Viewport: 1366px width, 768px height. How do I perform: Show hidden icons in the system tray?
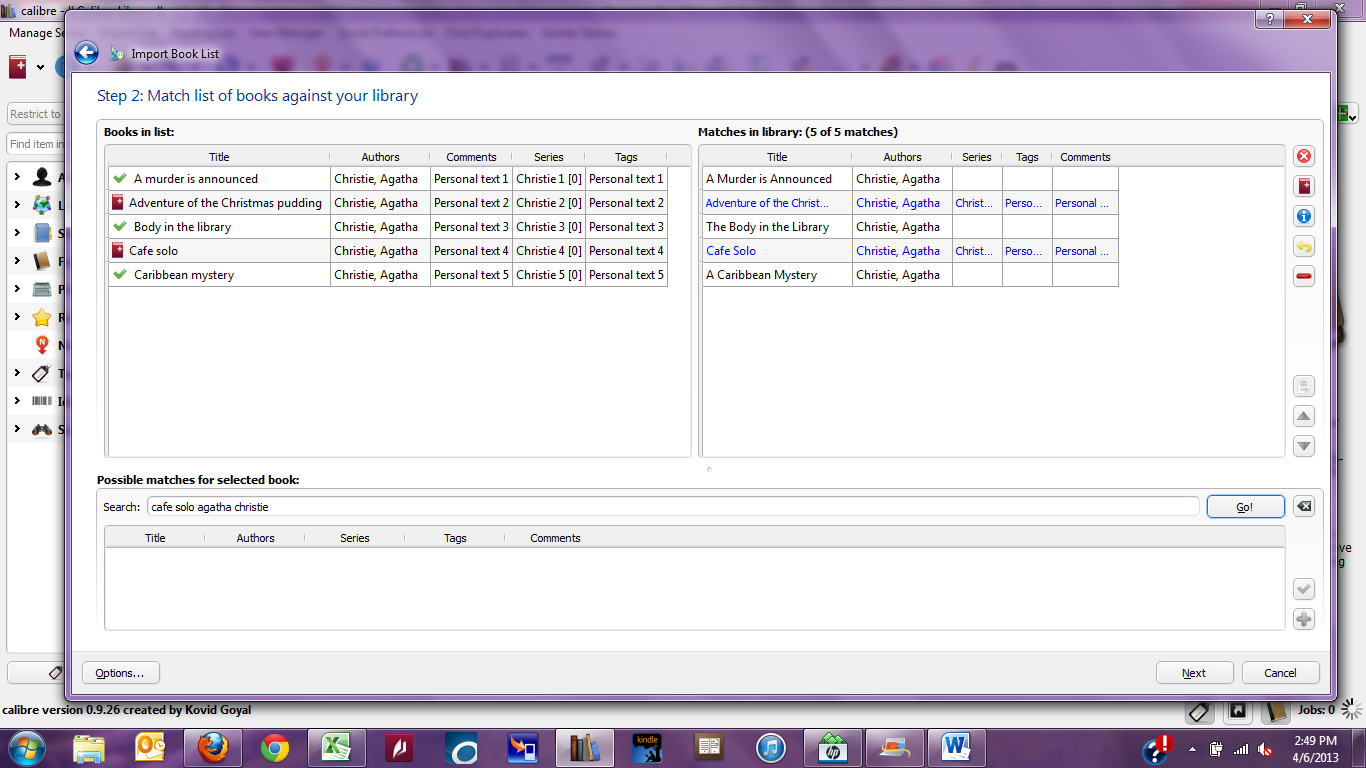click(1192, 748)
